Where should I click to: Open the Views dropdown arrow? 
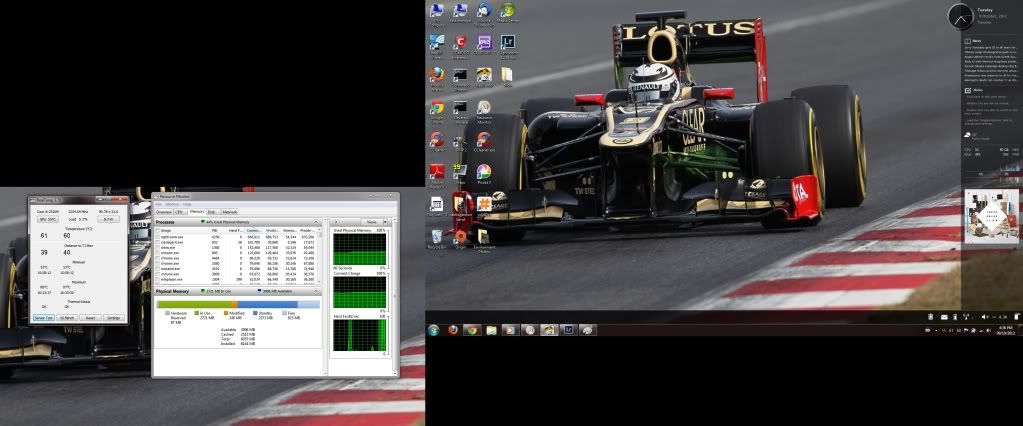coord(384,222)
